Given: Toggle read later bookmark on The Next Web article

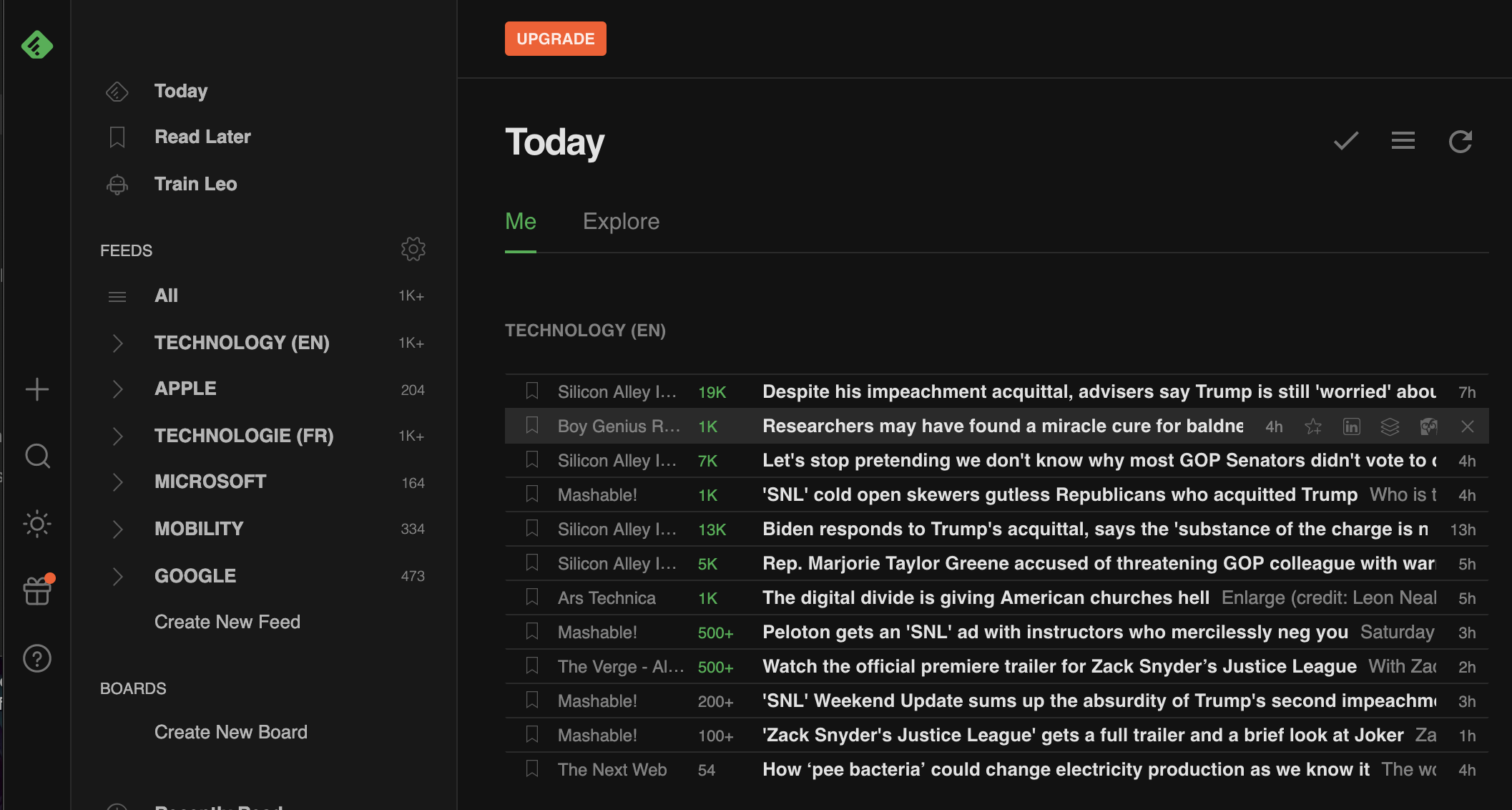Looking at the screenshot, I should (532, 769).
